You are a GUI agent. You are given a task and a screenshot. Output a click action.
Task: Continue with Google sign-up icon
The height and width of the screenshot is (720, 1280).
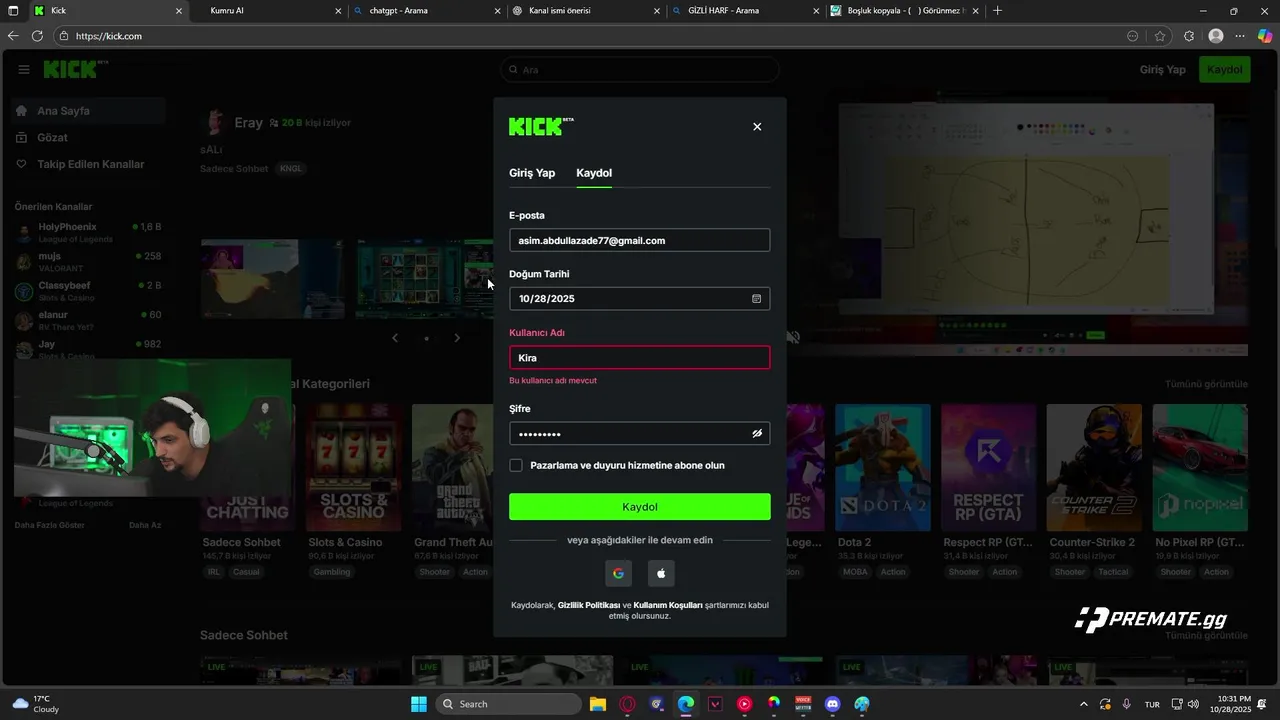pyautogui.click(x=618, y=573)
